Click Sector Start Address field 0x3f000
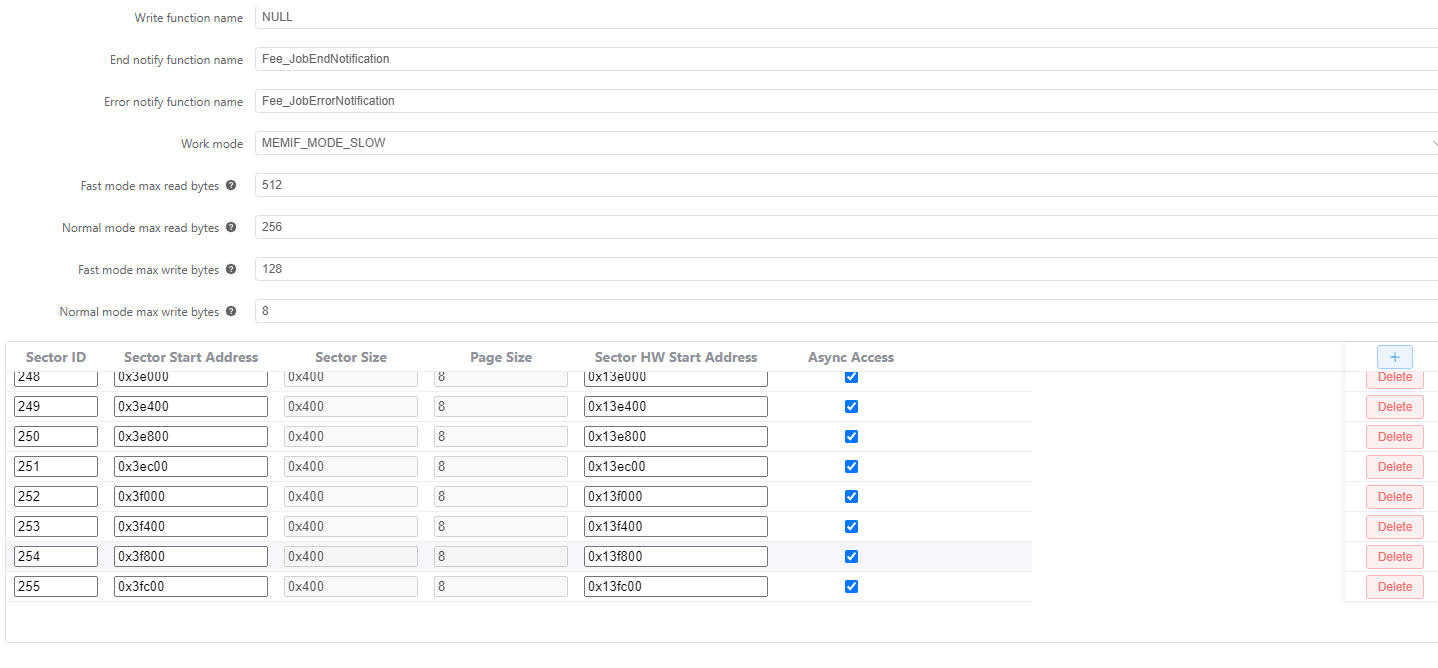Screen dimensions: 1438x668 coord(190,497)
